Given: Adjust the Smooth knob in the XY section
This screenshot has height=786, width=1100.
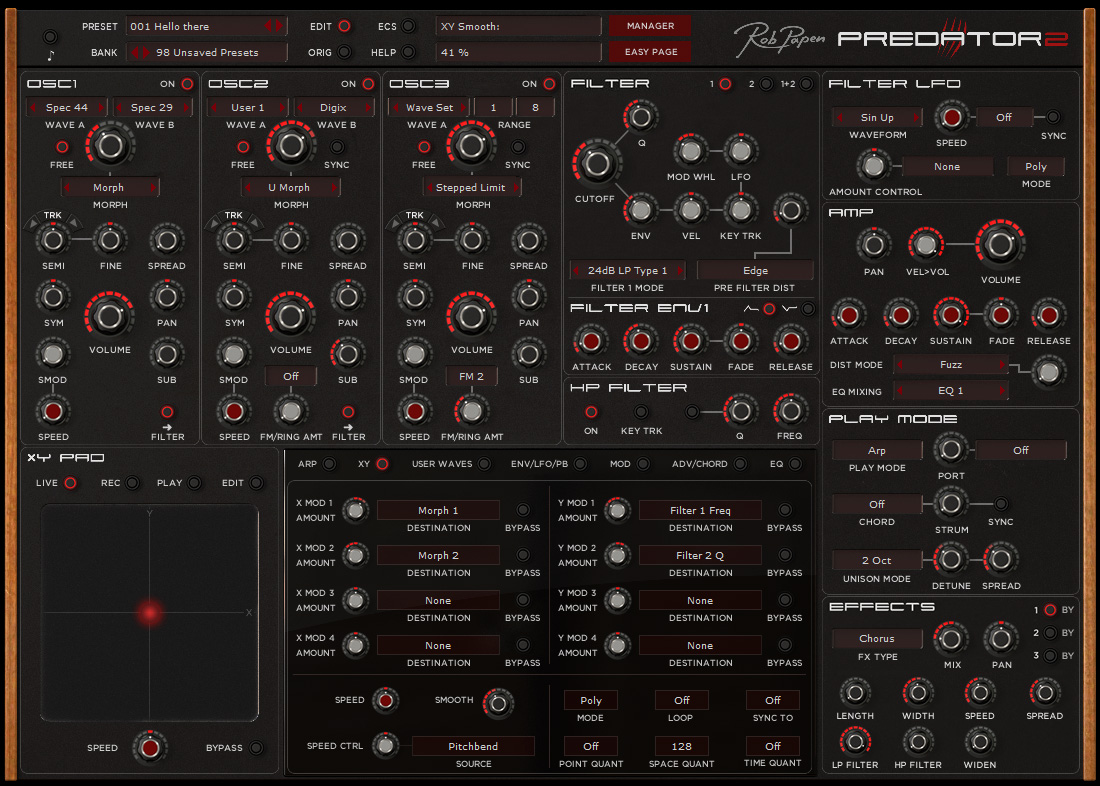Looking at the screenshot, I should click(x=497, y=703).
